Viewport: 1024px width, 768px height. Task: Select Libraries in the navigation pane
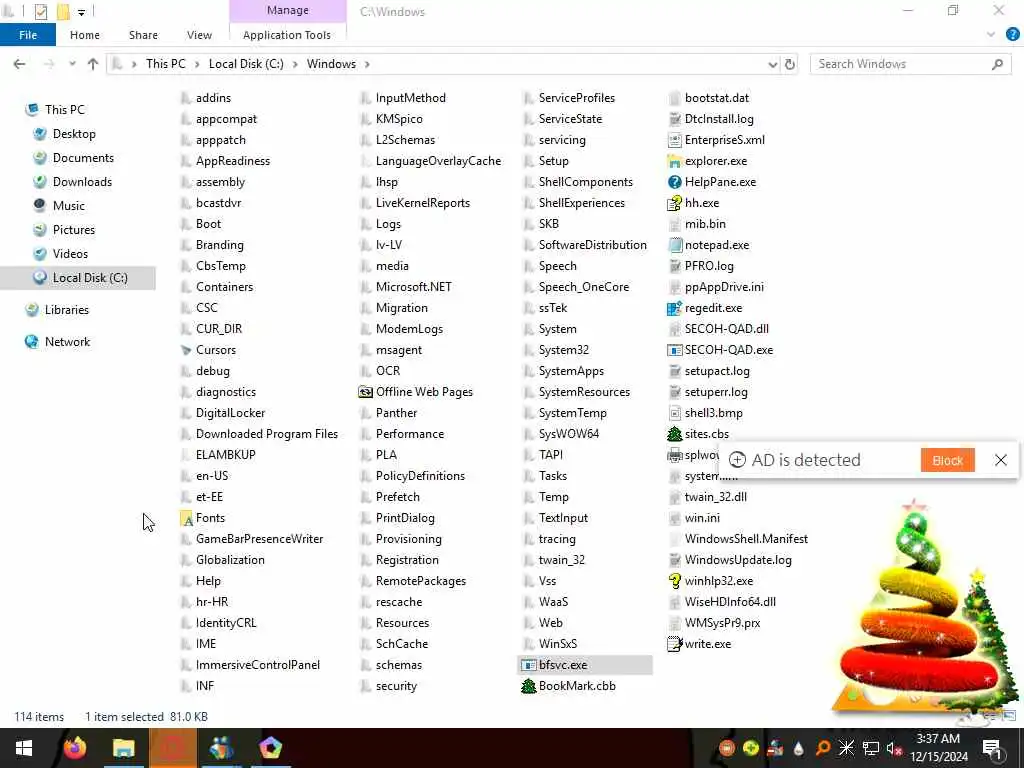point(67,310)
